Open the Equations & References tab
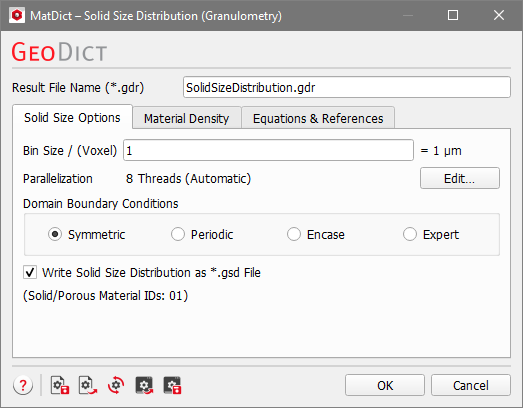The height and width of the screenshot is (408, 523). coord(318,118)
